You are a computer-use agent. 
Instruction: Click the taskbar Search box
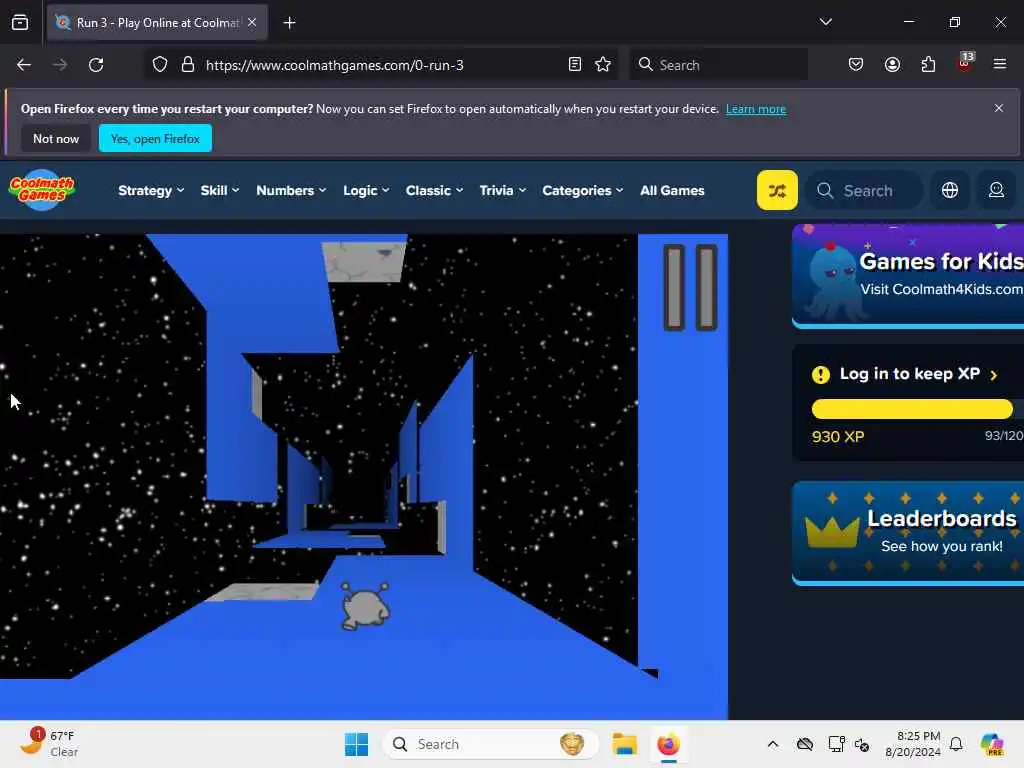tap(490, 744)
